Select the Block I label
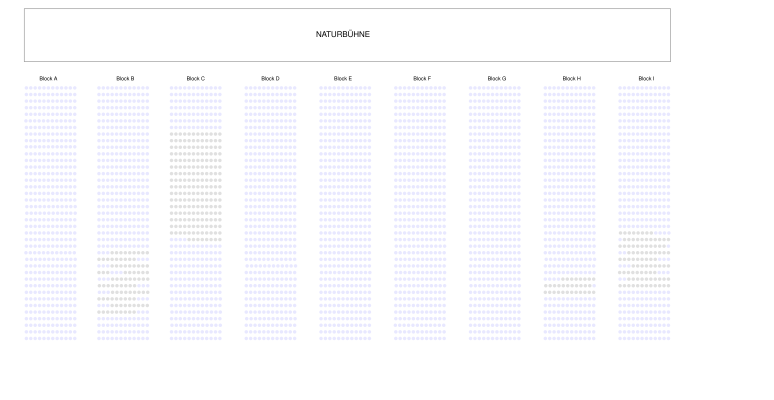Screen dimensions: 774x400 (x=646, y=78)
